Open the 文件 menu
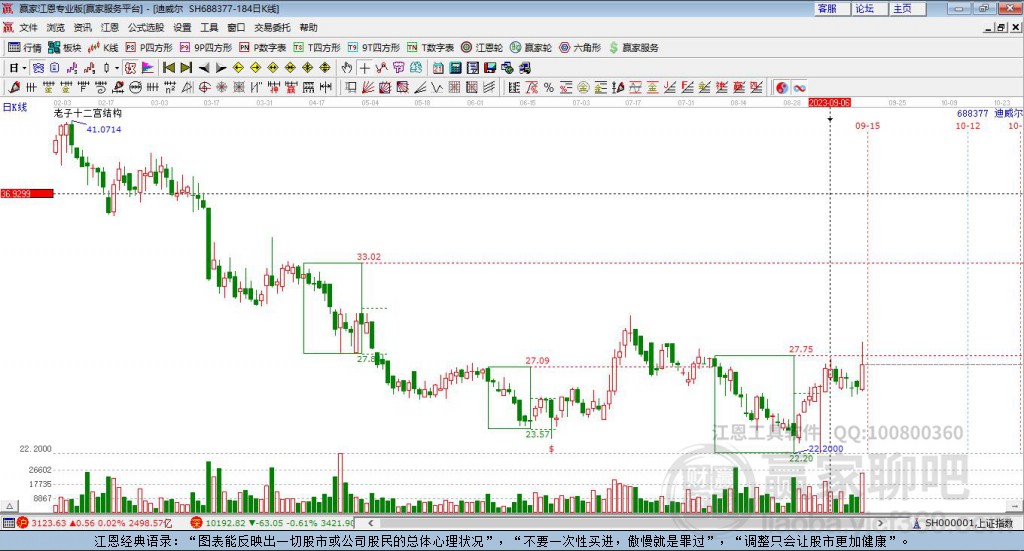 28,27
